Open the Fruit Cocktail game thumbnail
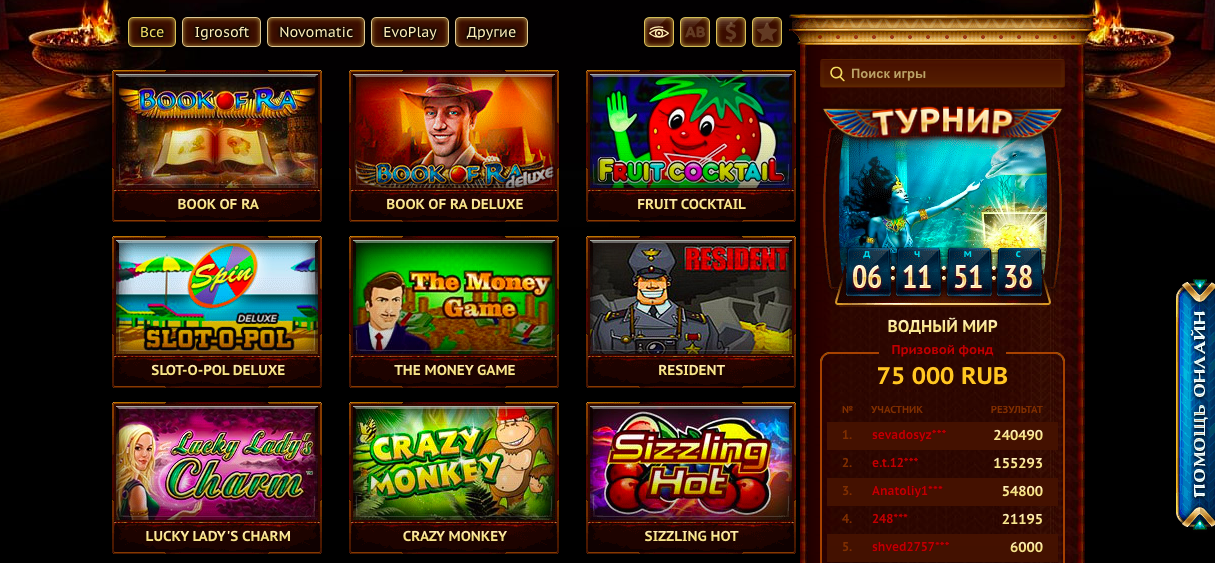The width and height of the screenshot is (1215, 563). point(691,131)
